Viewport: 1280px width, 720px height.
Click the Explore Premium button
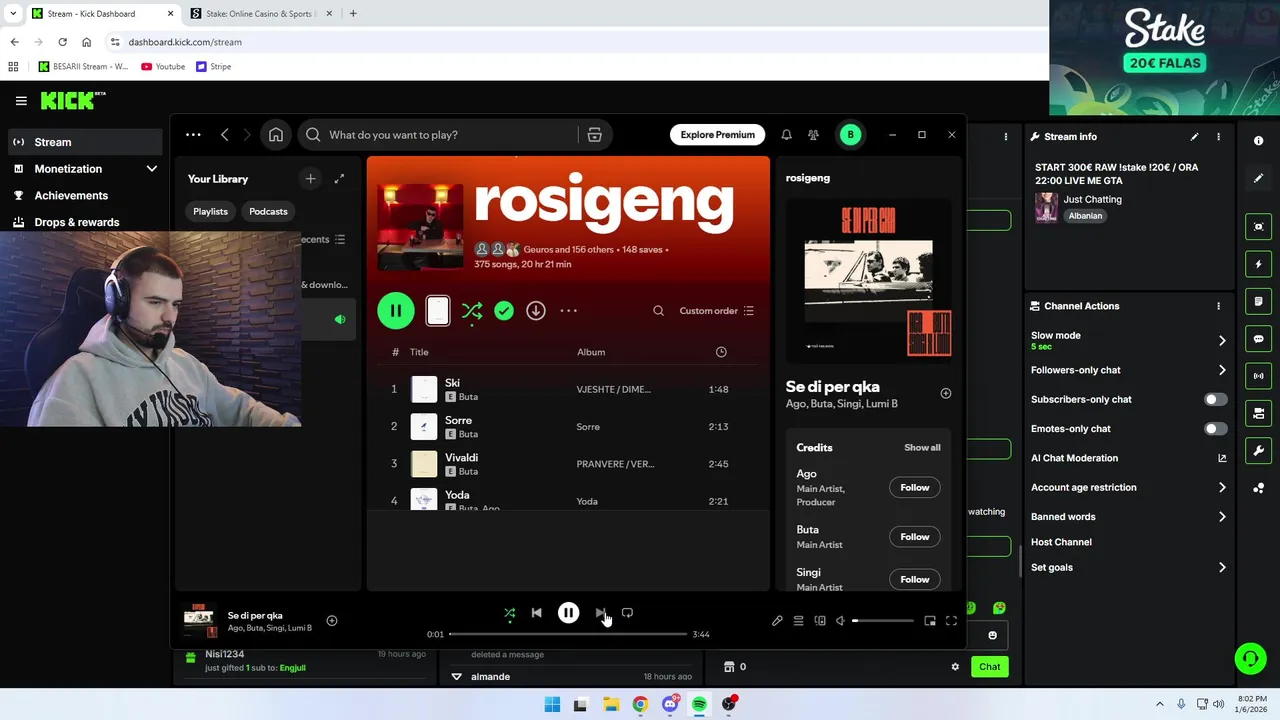[x=717, y=135]
